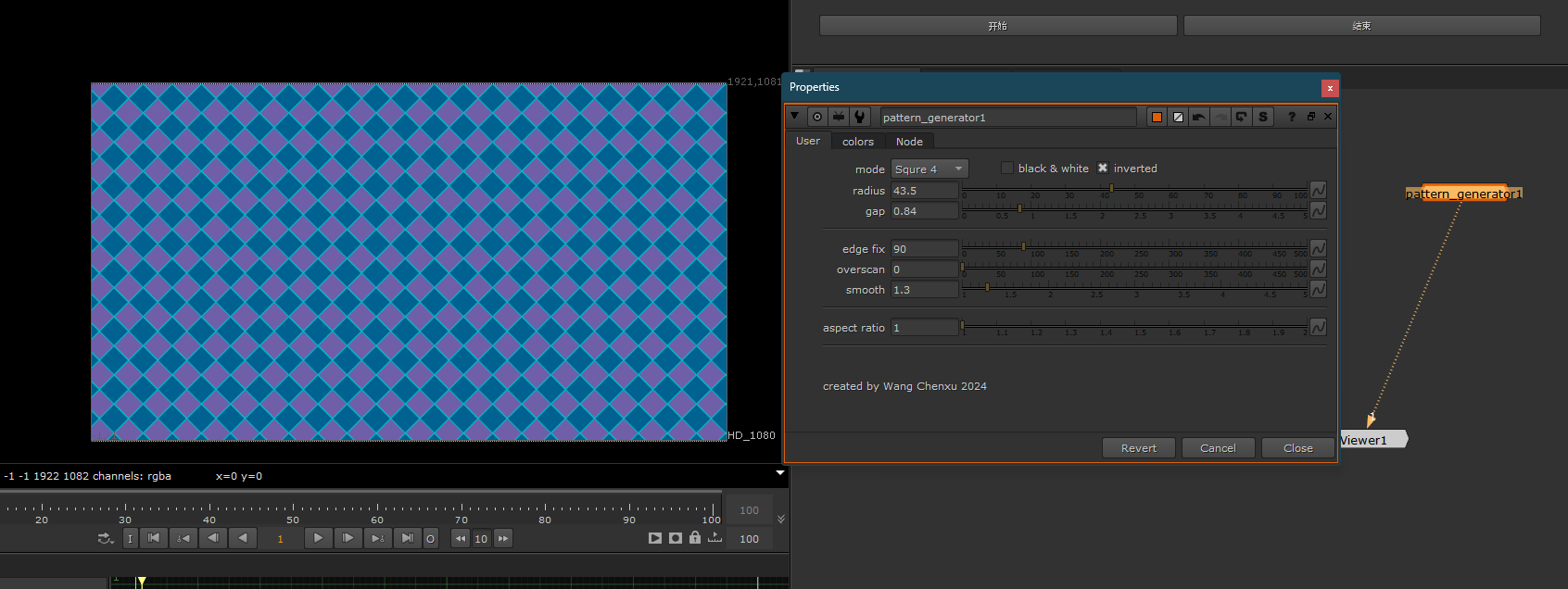The height and width of the screenshot is (589, 1568).
Task: Open node help question mark icon
Action: [1291, 117]
